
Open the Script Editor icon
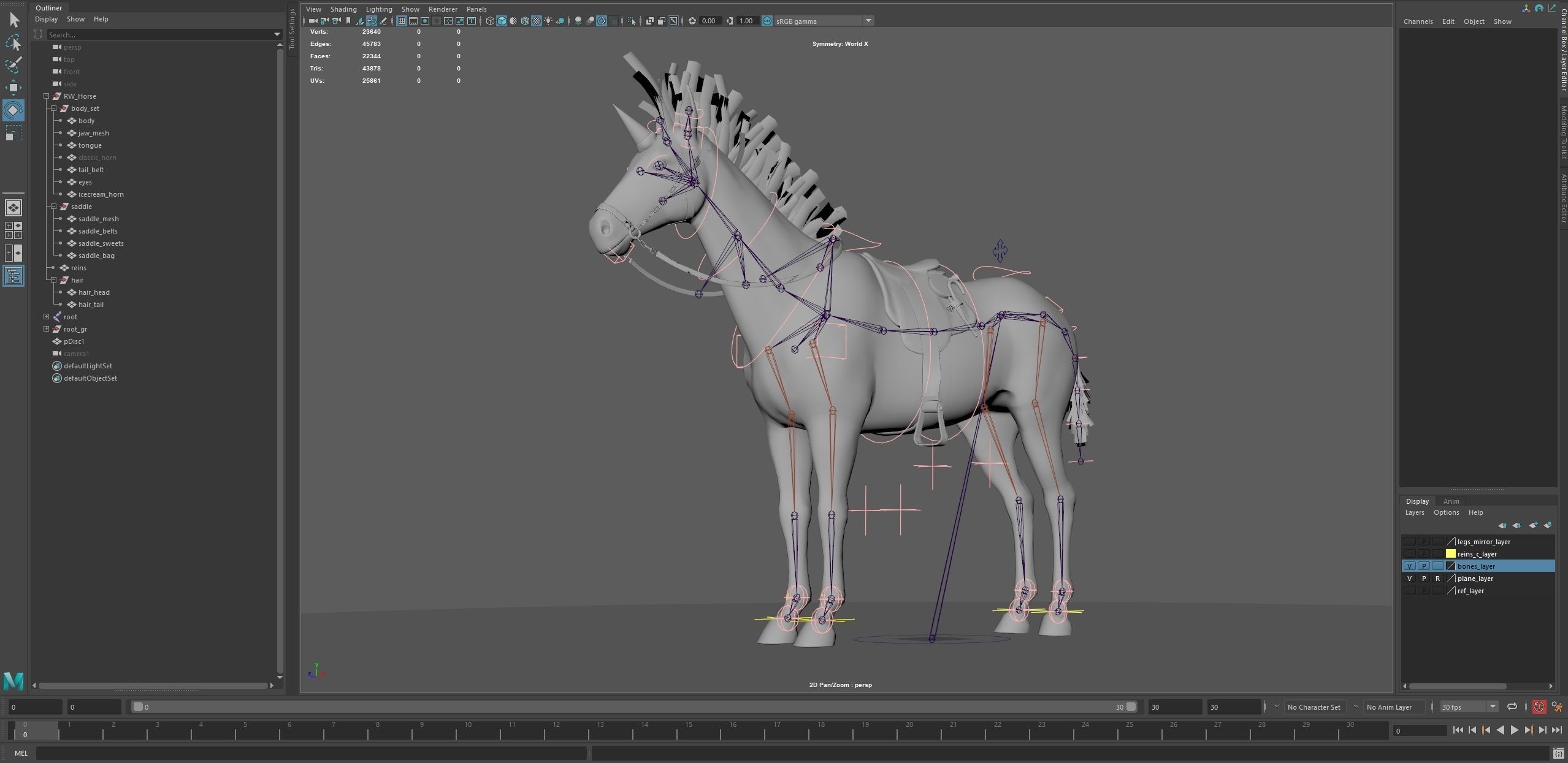1558,753
